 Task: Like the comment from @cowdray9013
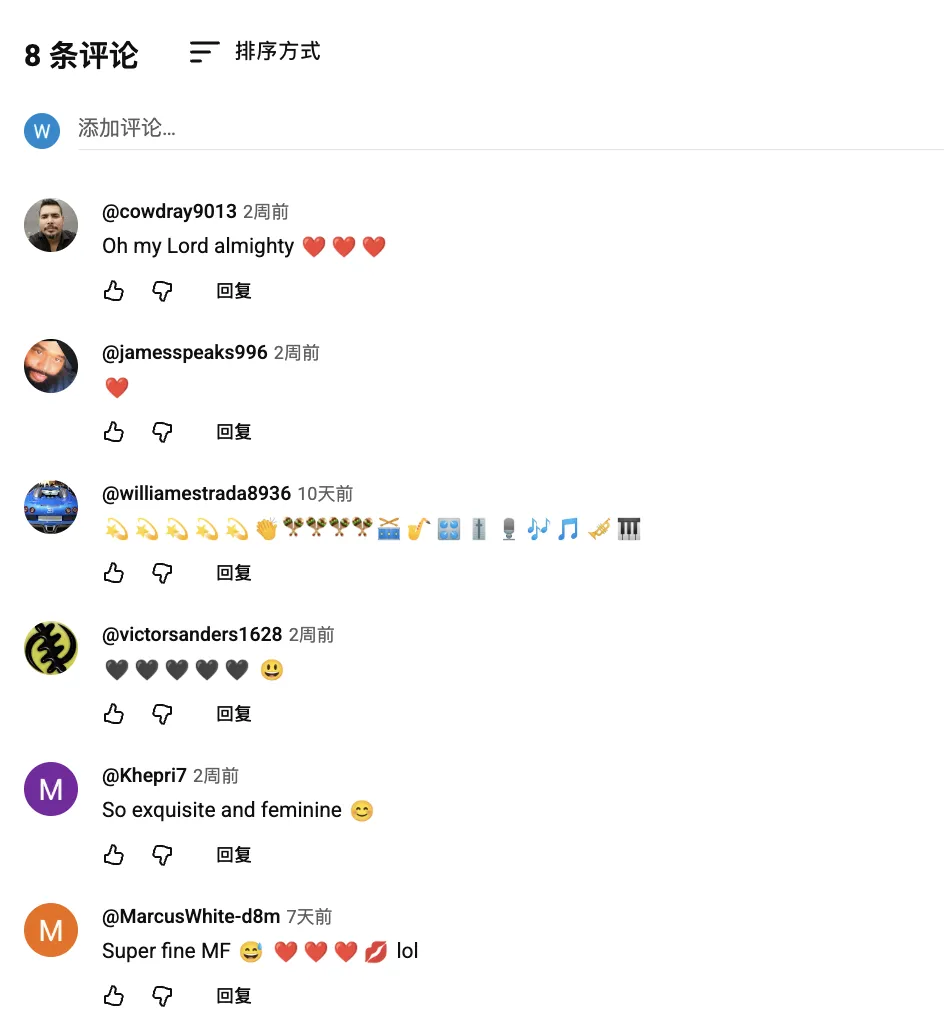114,291
